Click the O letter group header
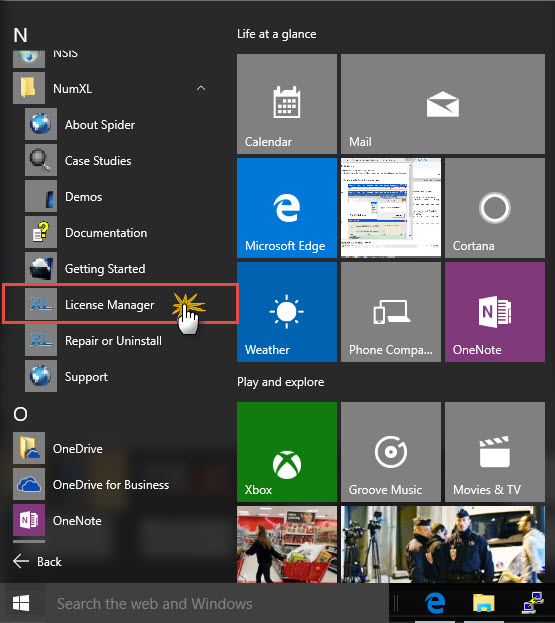 coord(21,414)
